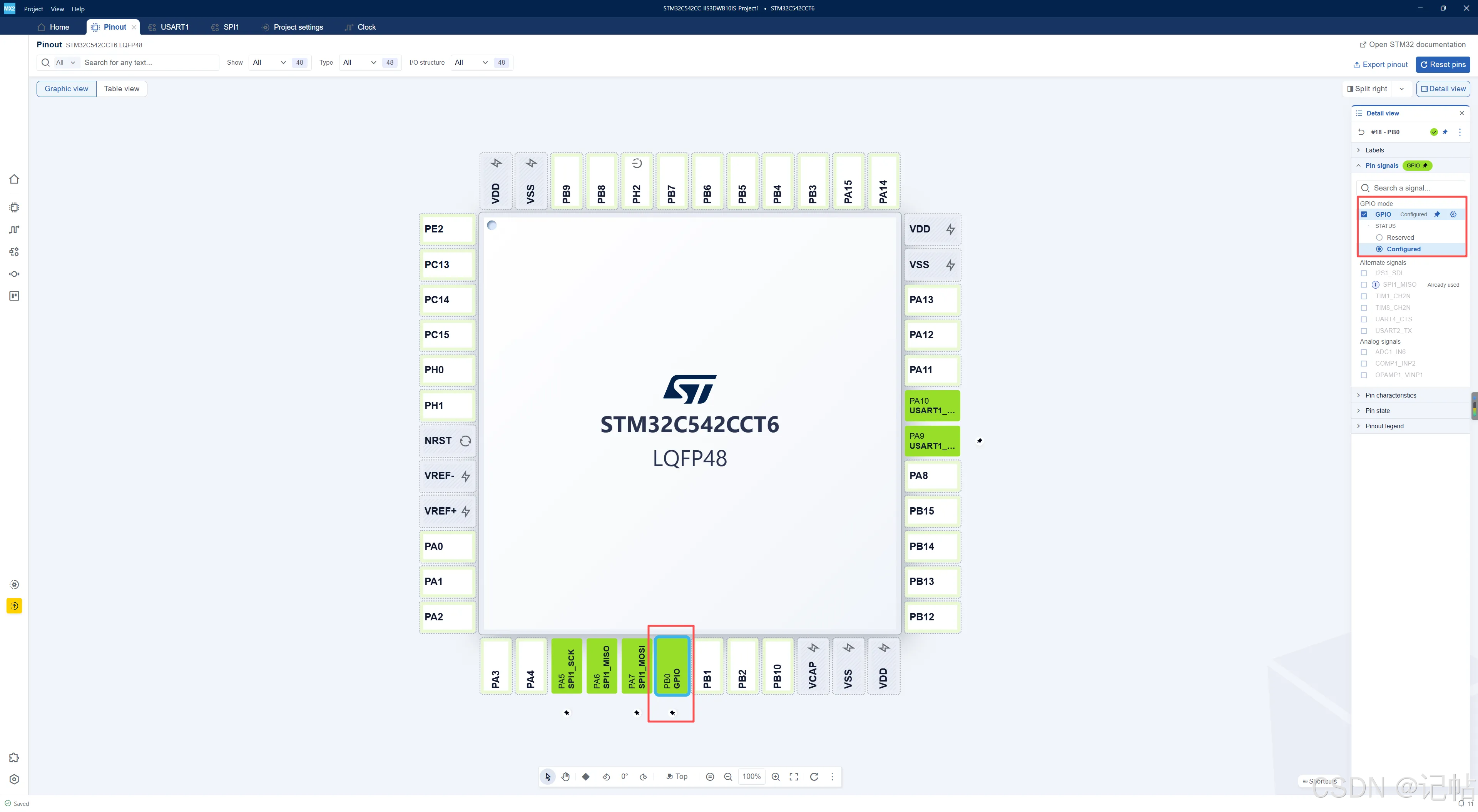Check the I2S1_SDI signal checkbox
The image size is (1478, 812).
tap(1364, 273)
